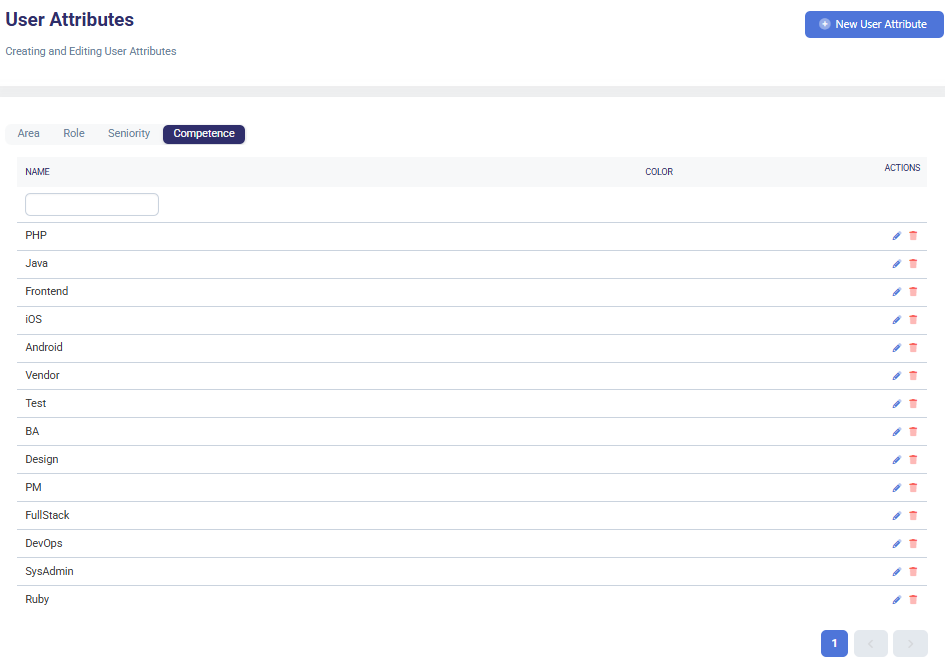Click the trash icon for iOS
The width and height of the screenshot is (945, 663).
(913, 320)
